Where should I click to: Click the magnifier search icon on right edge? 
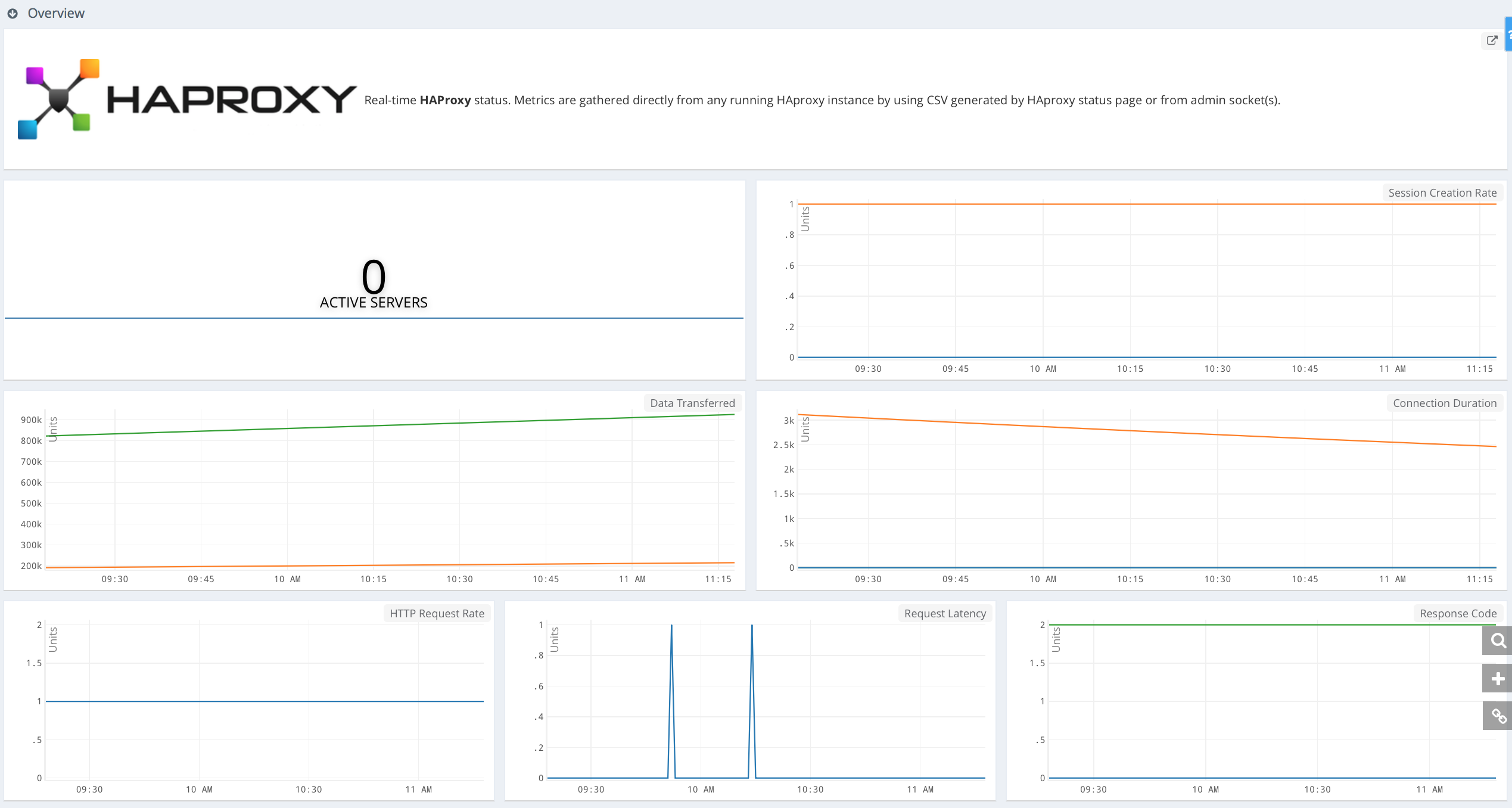[x=1498, y=641]
